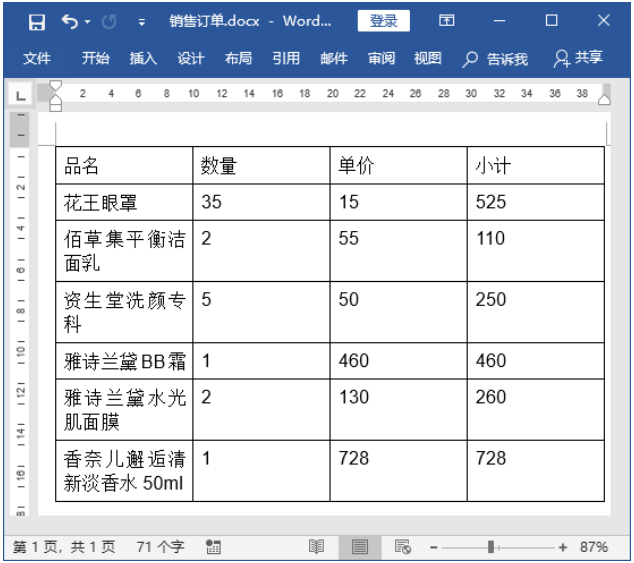This screenshot has width=634, height=563.
Task: Switch to the 开始 tab
Action: 95,58
